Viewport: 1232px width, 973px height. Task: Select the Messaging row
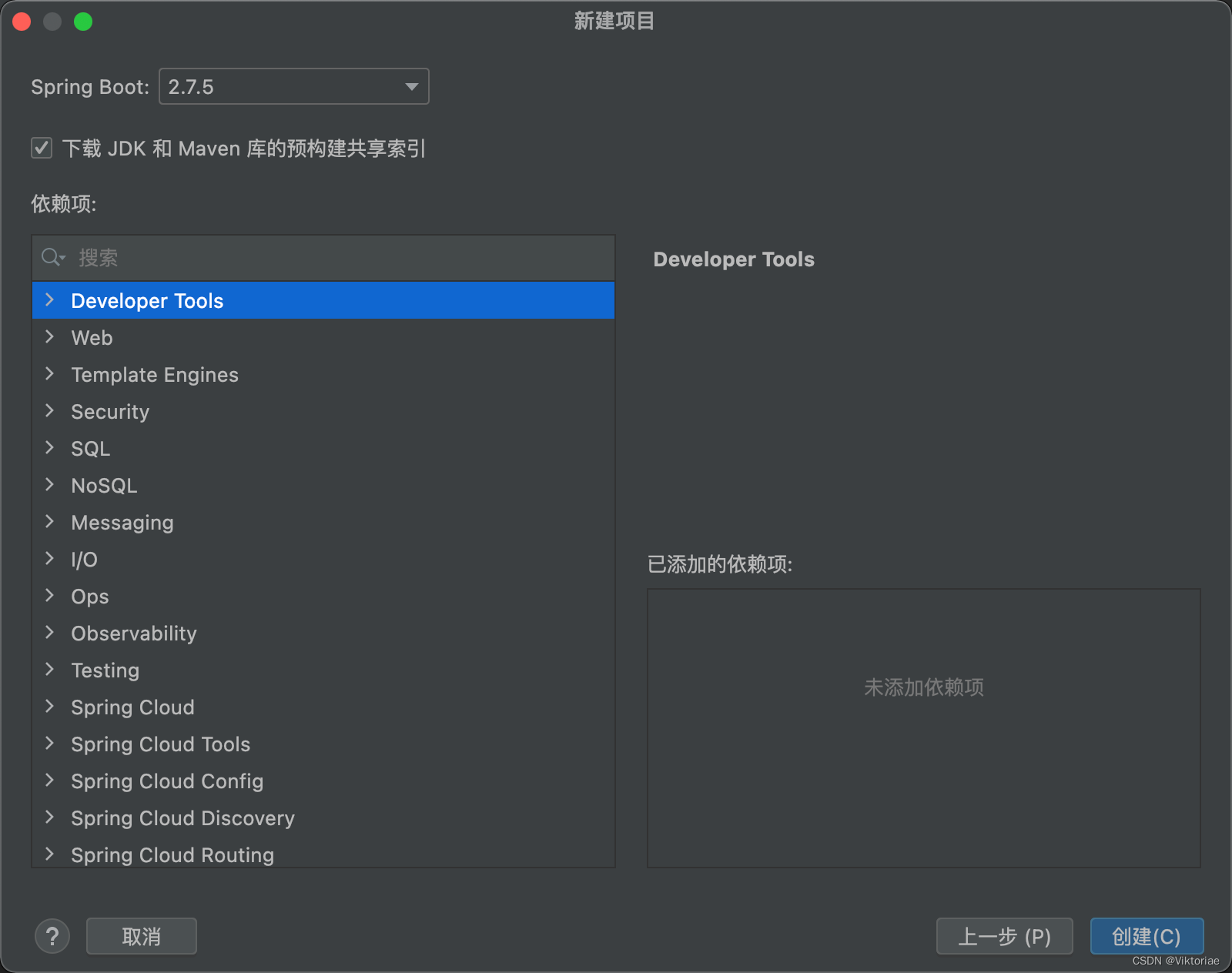tap(323, 522)
